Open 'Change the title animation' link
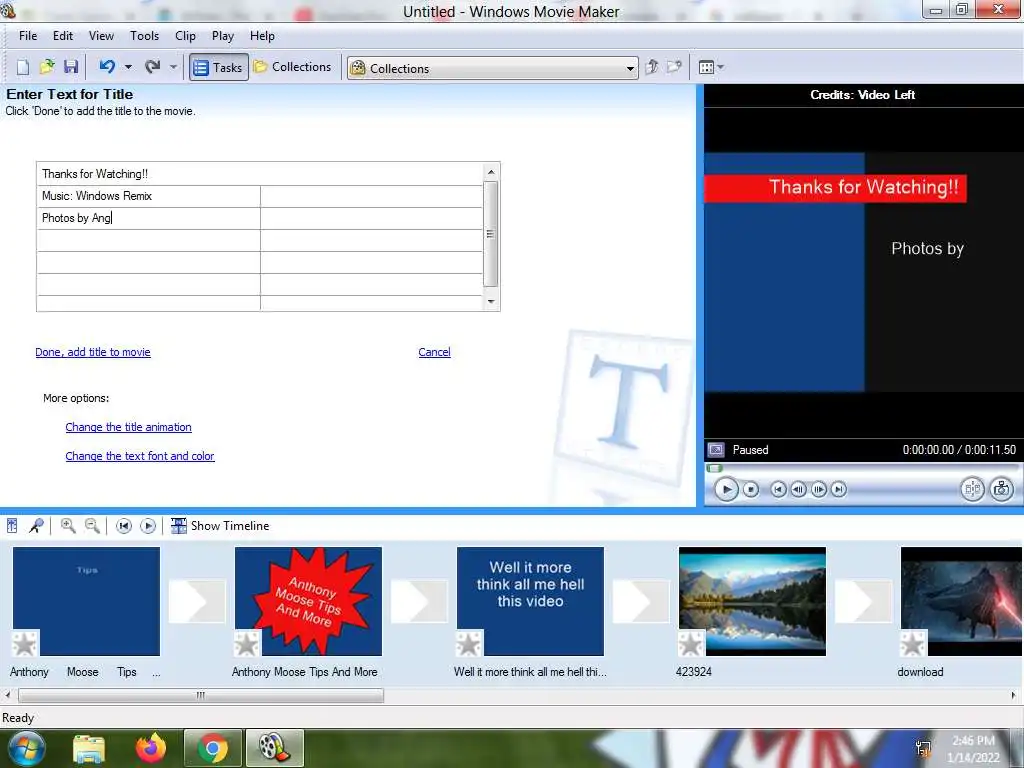Screen dimensions: 1024x768 point(129,427)
